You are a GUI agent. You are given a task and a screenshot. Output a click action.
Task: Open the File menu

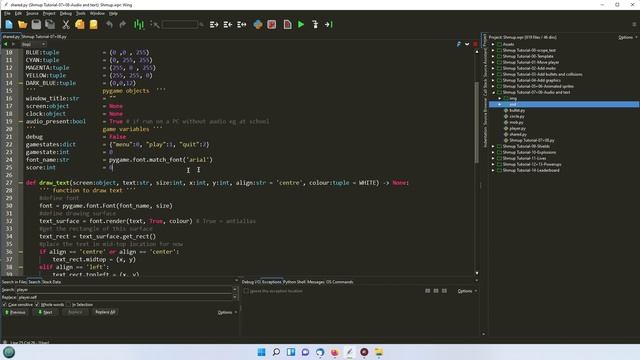coord(7,13)
